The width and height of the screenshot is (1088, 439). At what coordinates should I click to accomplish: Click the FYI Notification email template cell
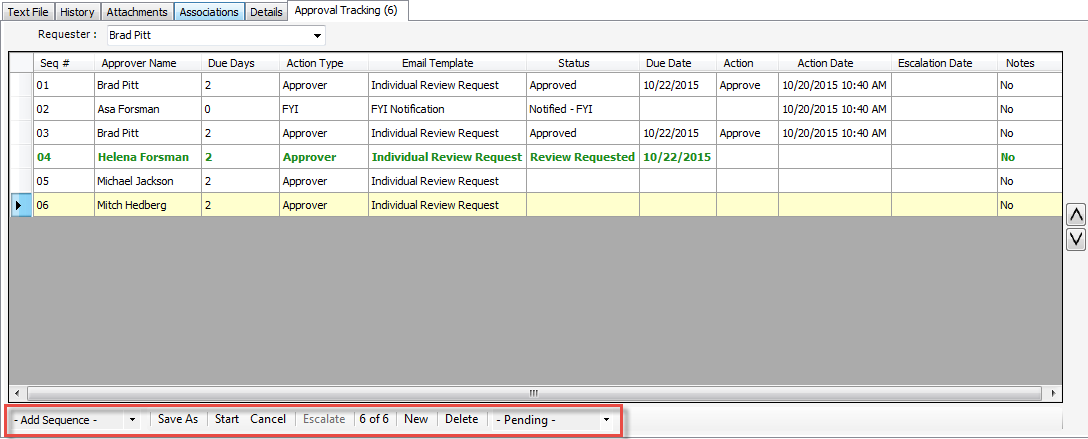pyautogui.click(x=447, y=109)
